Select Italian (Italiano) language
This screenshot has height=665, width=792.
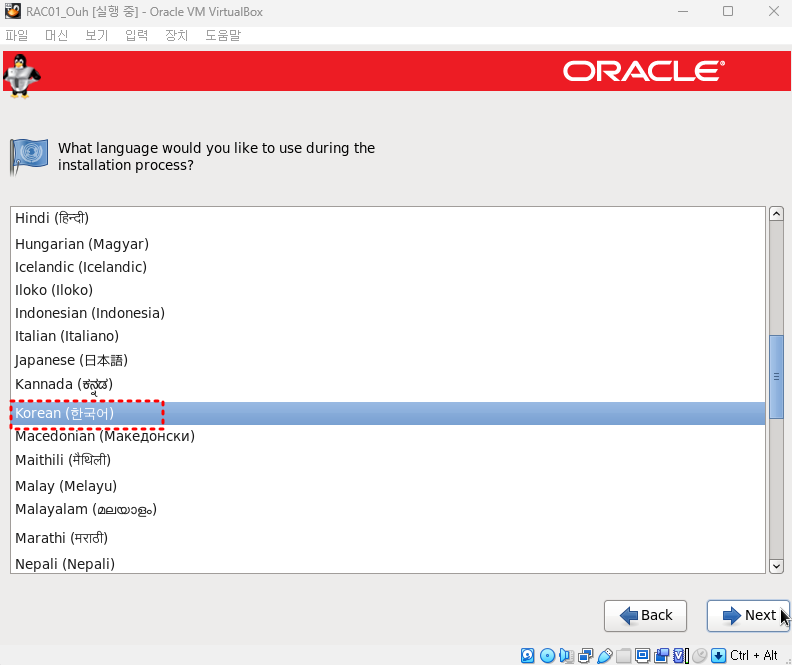point(388,336)
